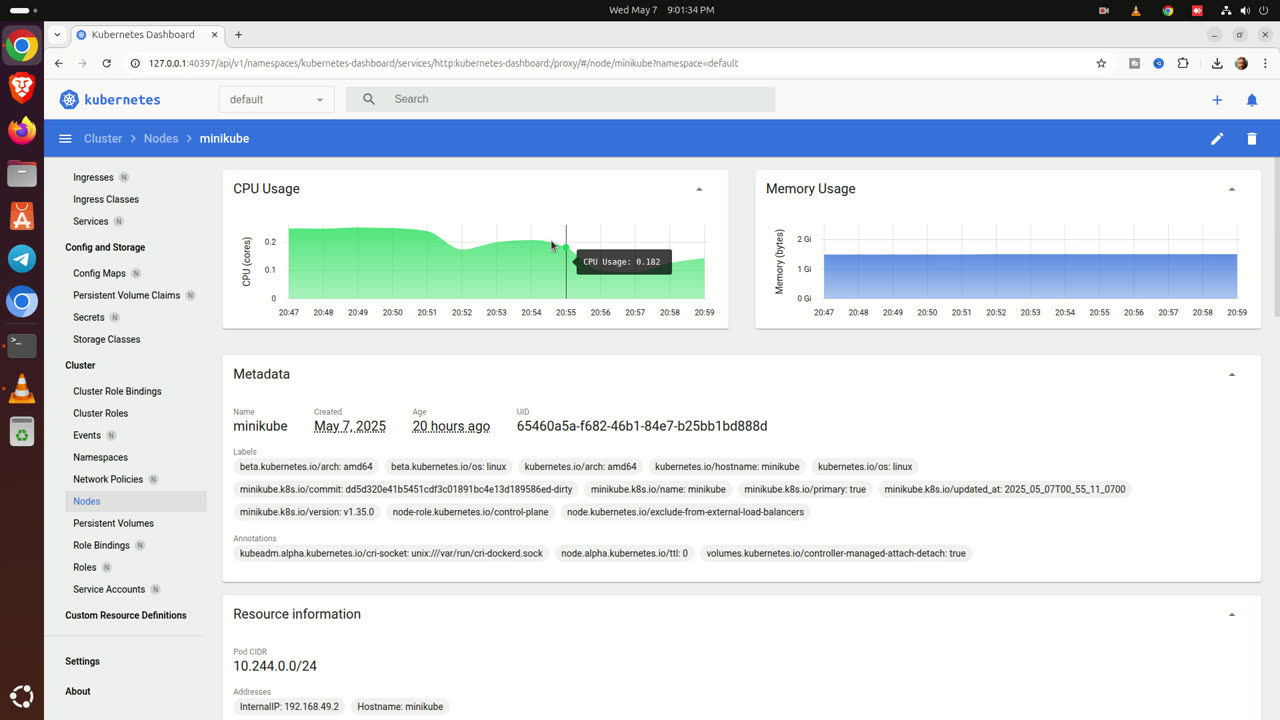Open Config Maps in the sidebar
The width and height of the screenshot is (1280, 720).
pos(99,273)
